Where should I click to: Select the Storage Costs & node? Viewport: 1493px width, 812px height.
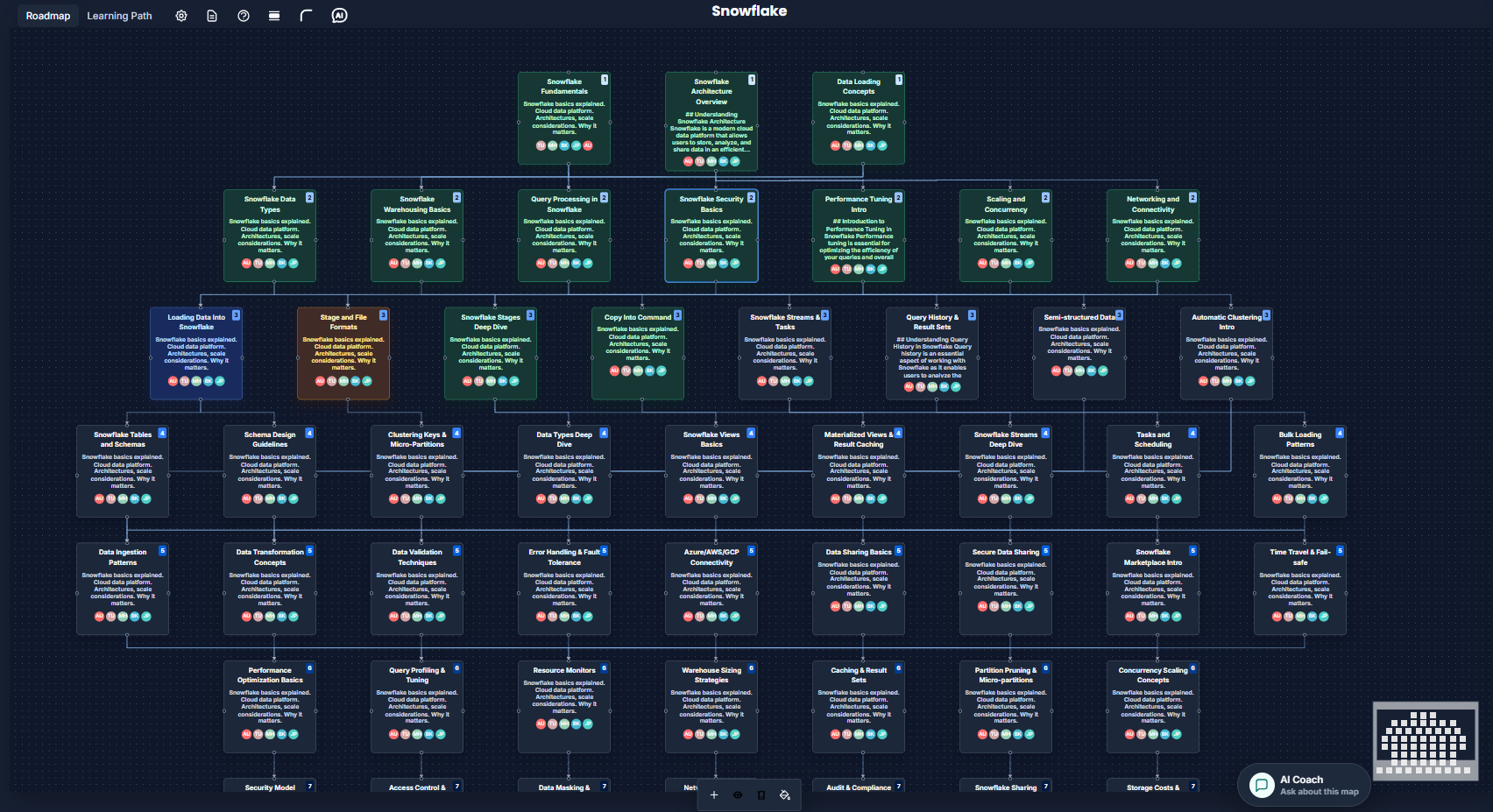pyautogui.click(x=1153, y=787)
